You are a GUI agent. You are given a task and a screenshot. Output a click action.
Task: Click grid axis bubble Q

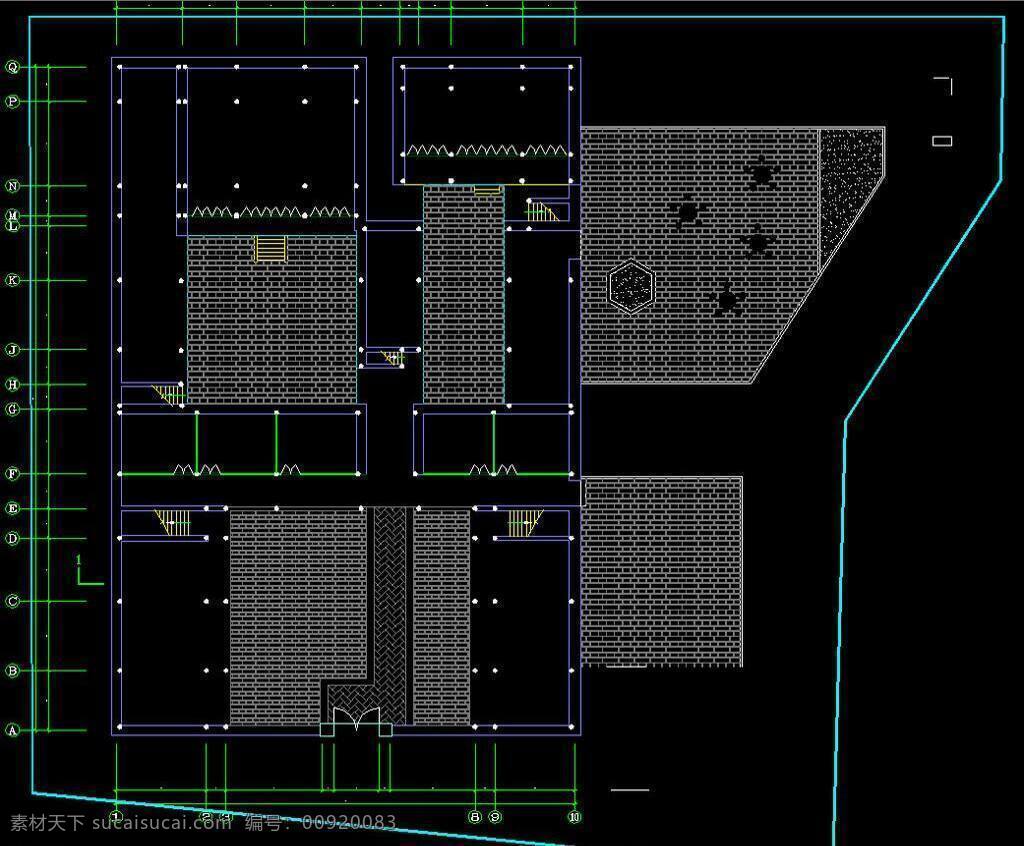[x=12, y=67]
